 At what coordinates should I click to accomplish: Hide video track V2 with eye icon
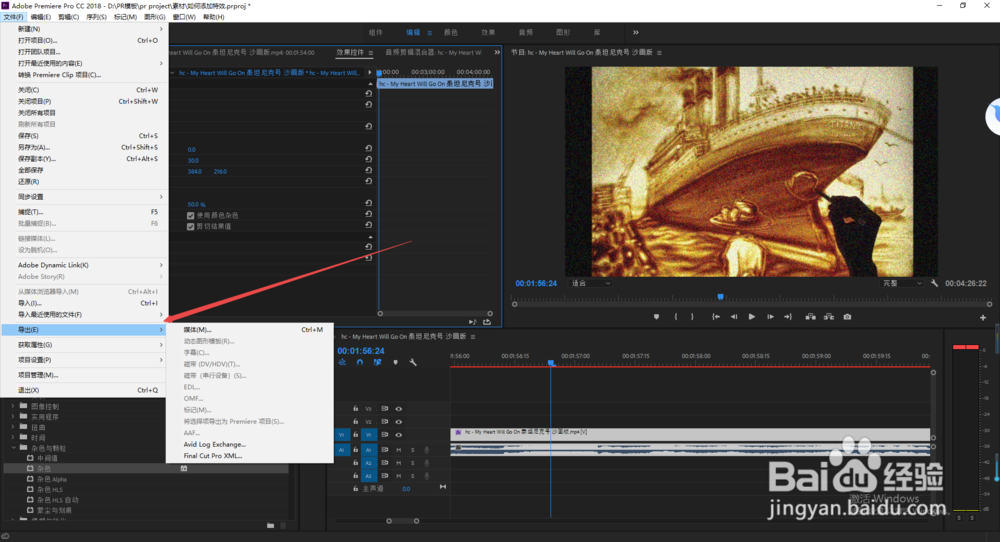pos(399,421)
